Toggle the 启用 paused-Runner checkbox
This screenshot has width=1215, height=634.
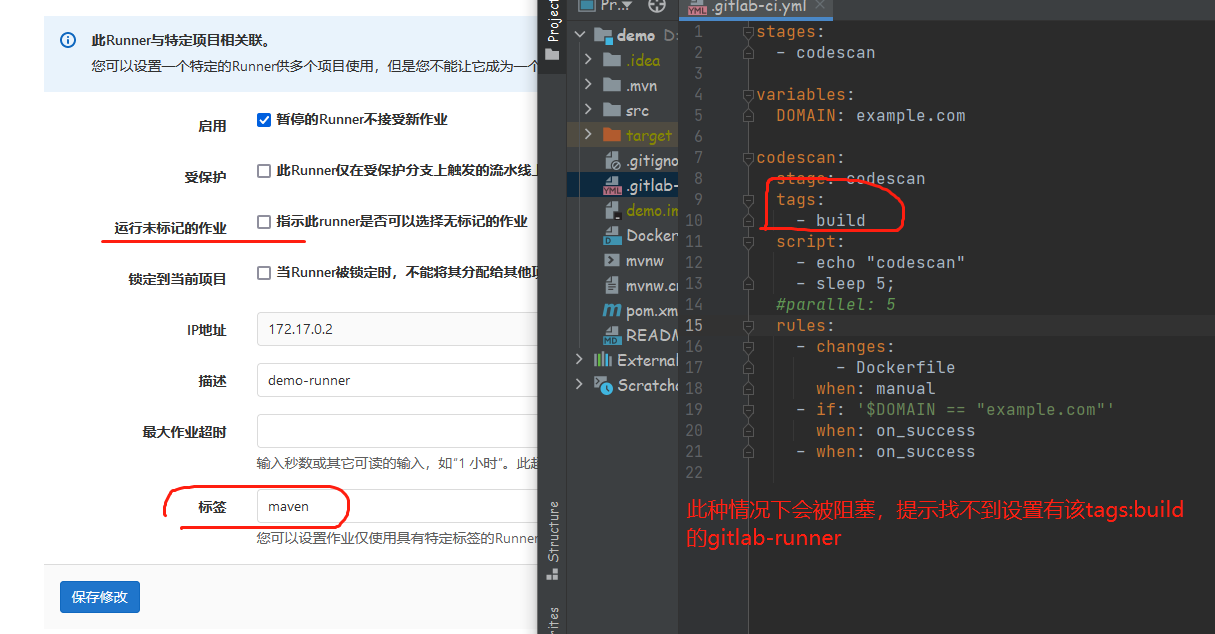(264, 120)
